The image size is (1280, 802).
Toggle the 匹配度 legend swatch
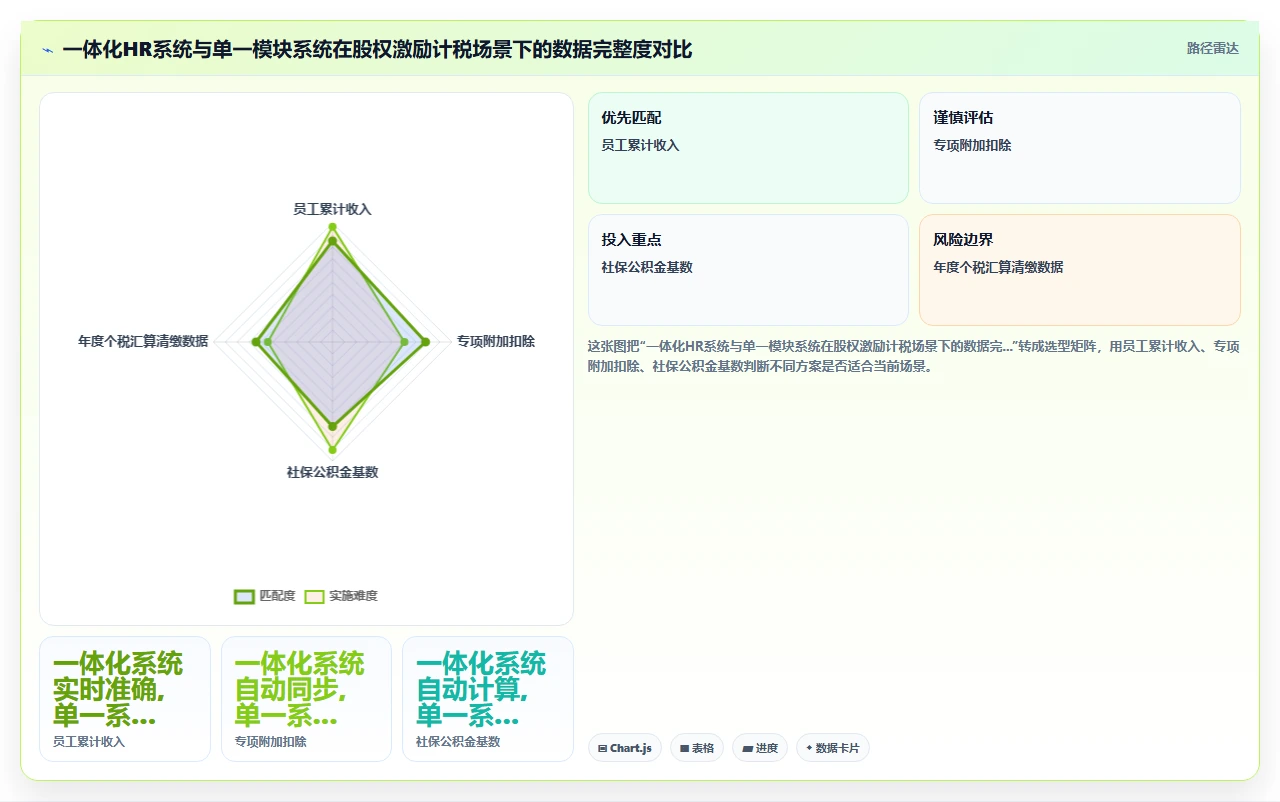click(244, 596)
